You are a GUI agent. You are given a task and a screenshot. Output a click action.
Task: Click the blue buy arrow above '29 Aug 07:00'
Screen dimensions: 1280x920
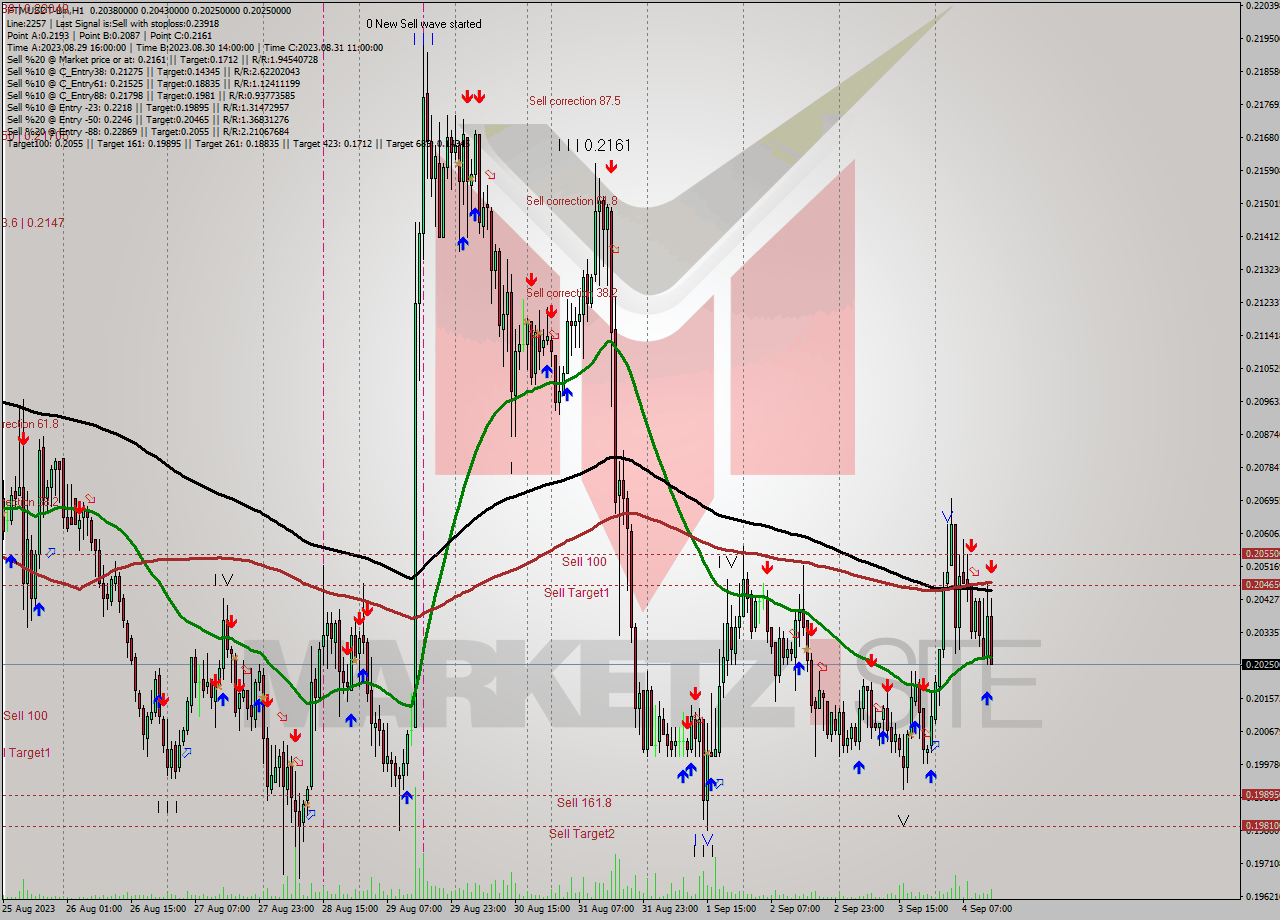click(x=407, y=797)
